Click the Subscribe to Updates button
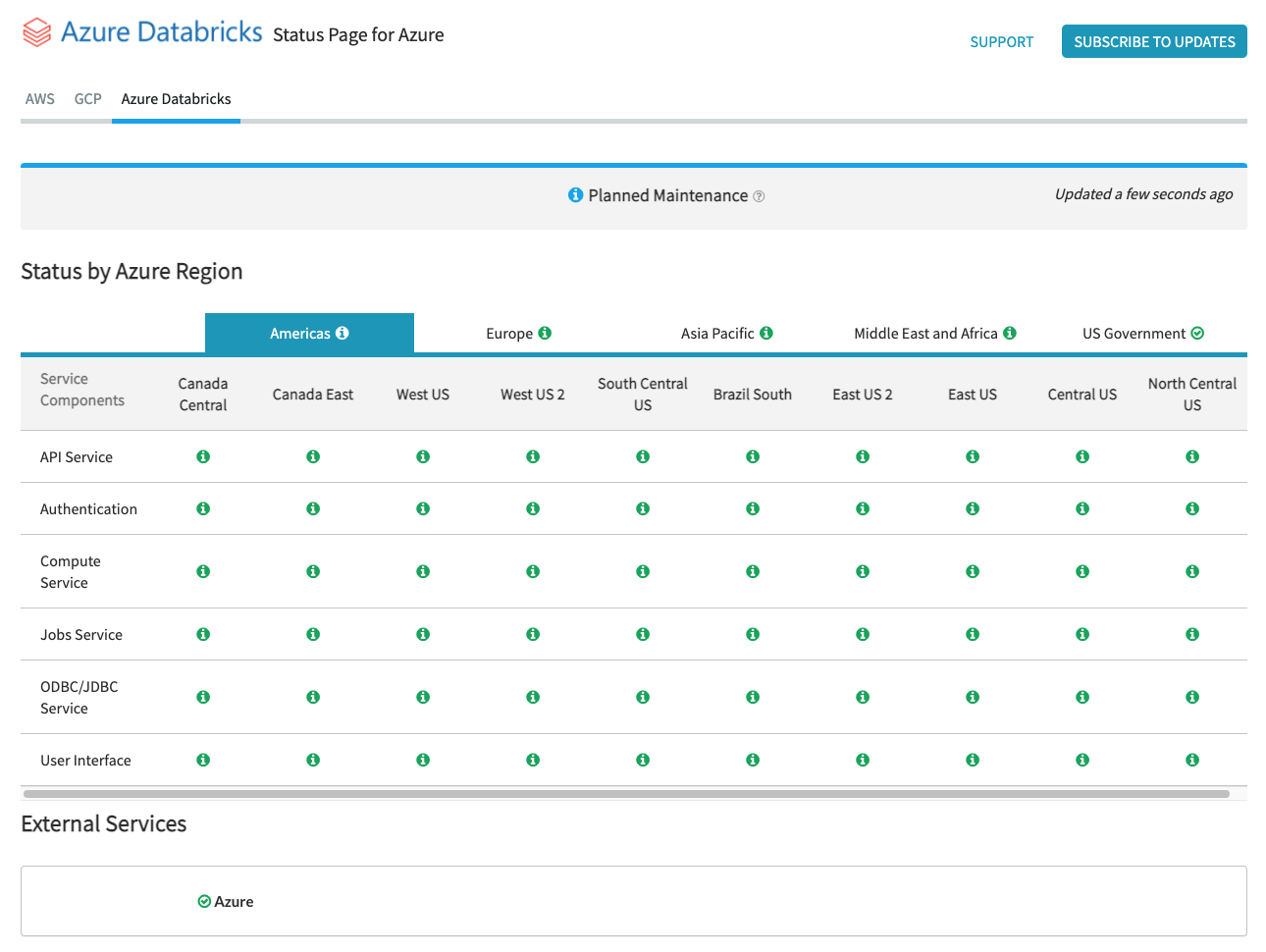 [1154, 41]
